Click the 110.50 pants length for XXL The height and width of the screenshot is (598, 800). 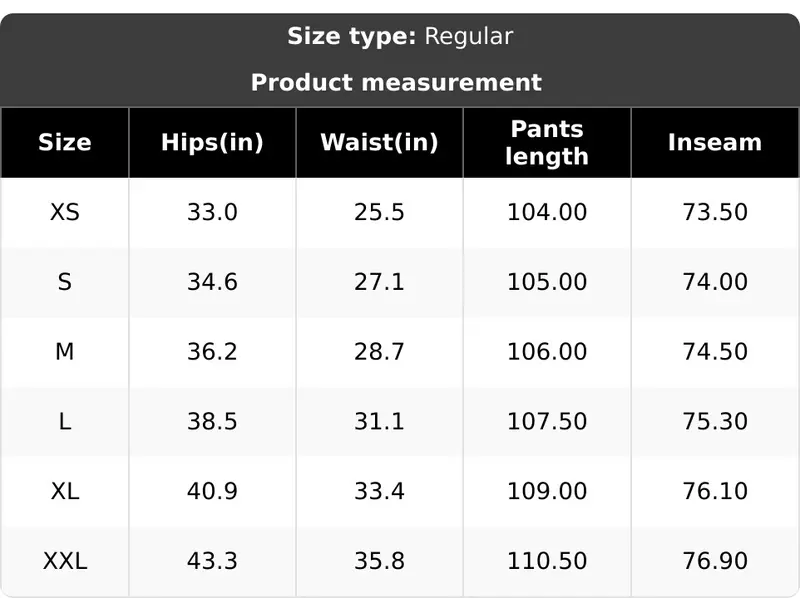pos(547,561)
